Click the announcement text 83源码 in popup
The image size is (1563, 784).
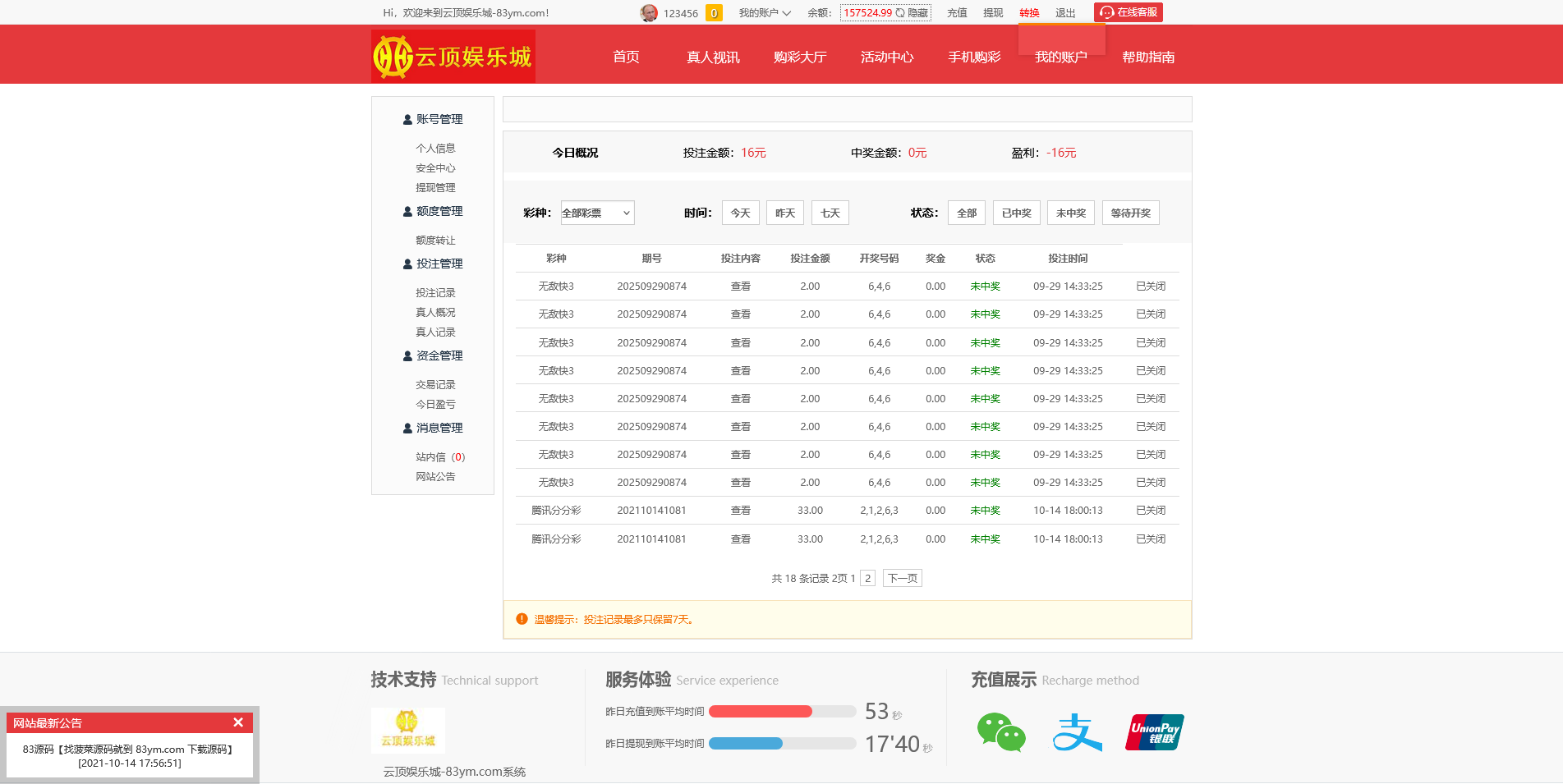click(130, 750)
